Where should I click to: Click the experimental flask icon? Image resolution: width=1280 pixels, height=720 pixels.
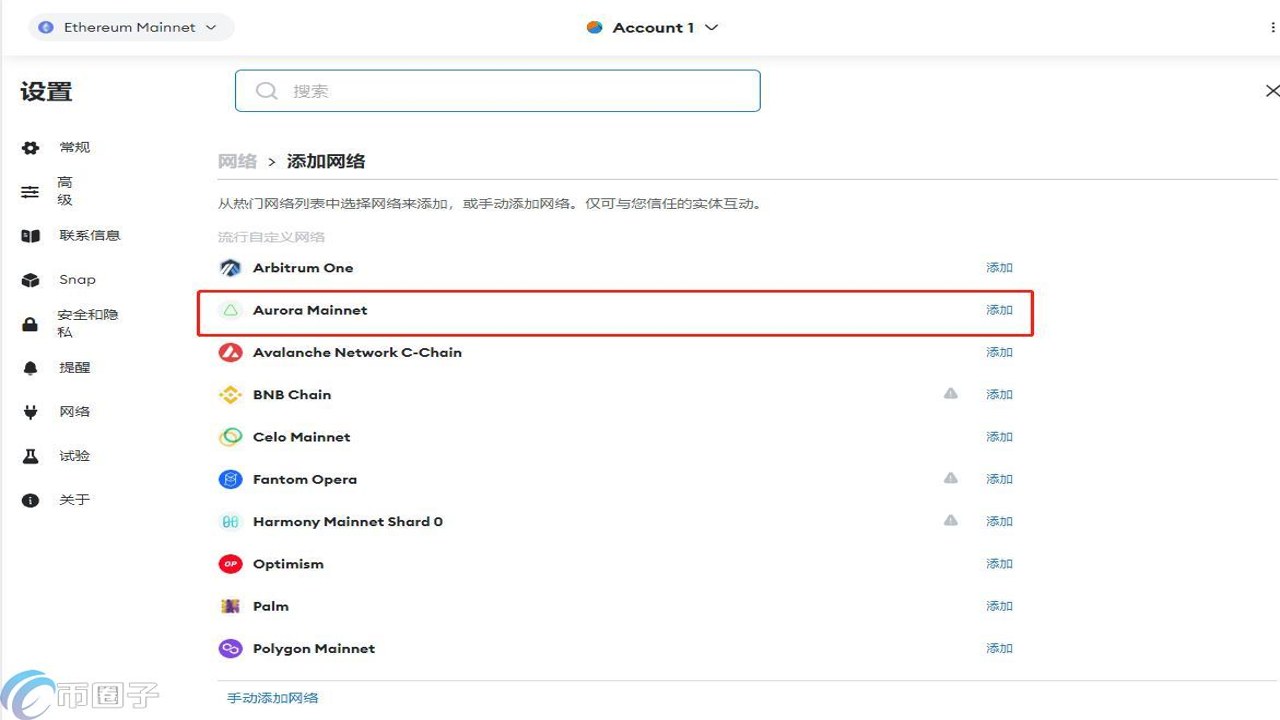(x=30, y=456)
